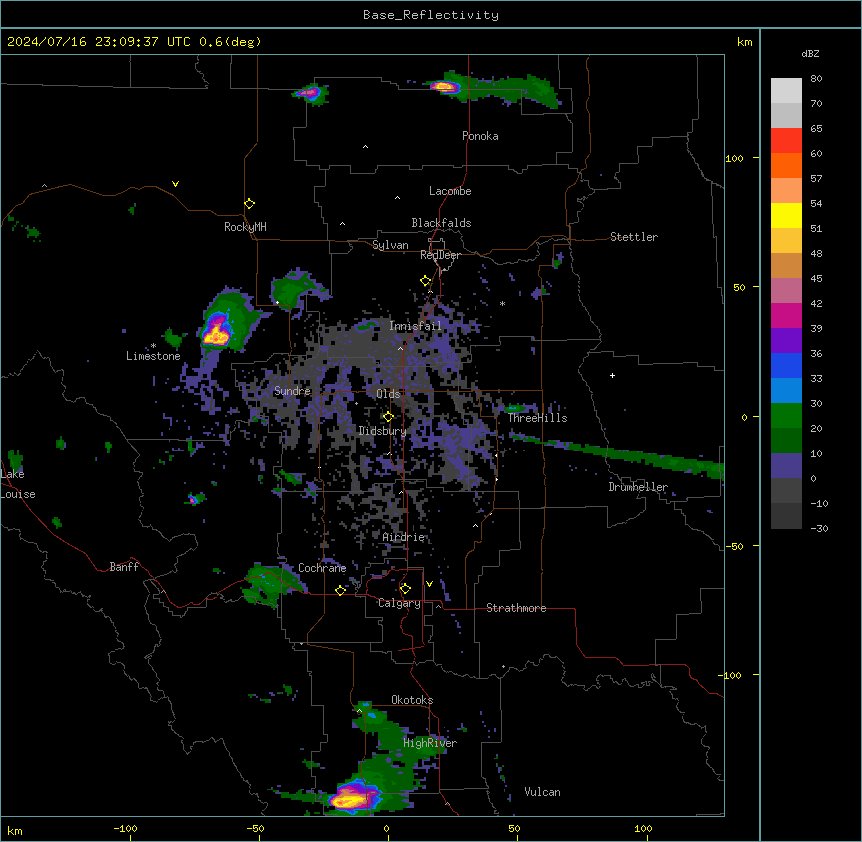The image size is (862, 842).
Task: Click the km unit label at top right
Action: 745,42
